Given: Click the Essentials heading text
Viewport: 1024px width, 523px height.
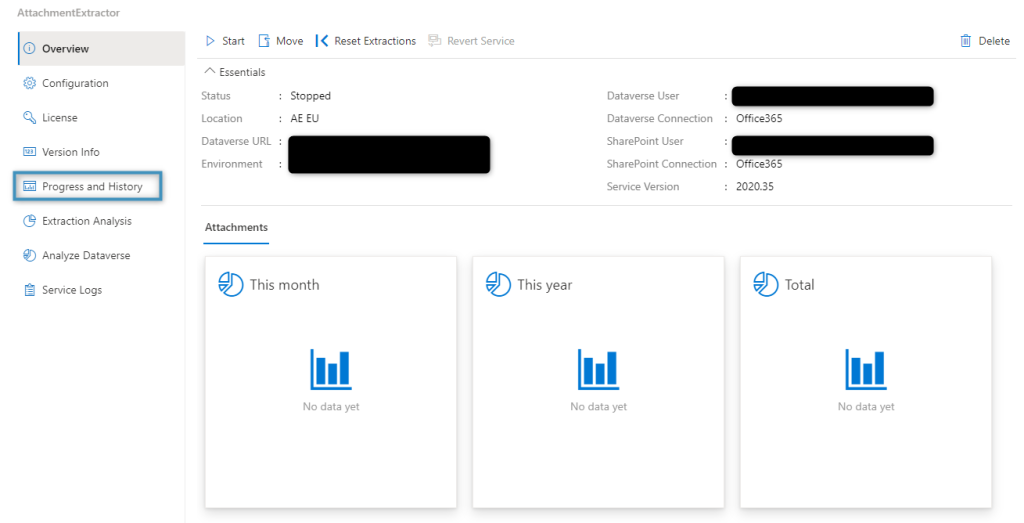Looking at the screenshot, I should point(242,72).
